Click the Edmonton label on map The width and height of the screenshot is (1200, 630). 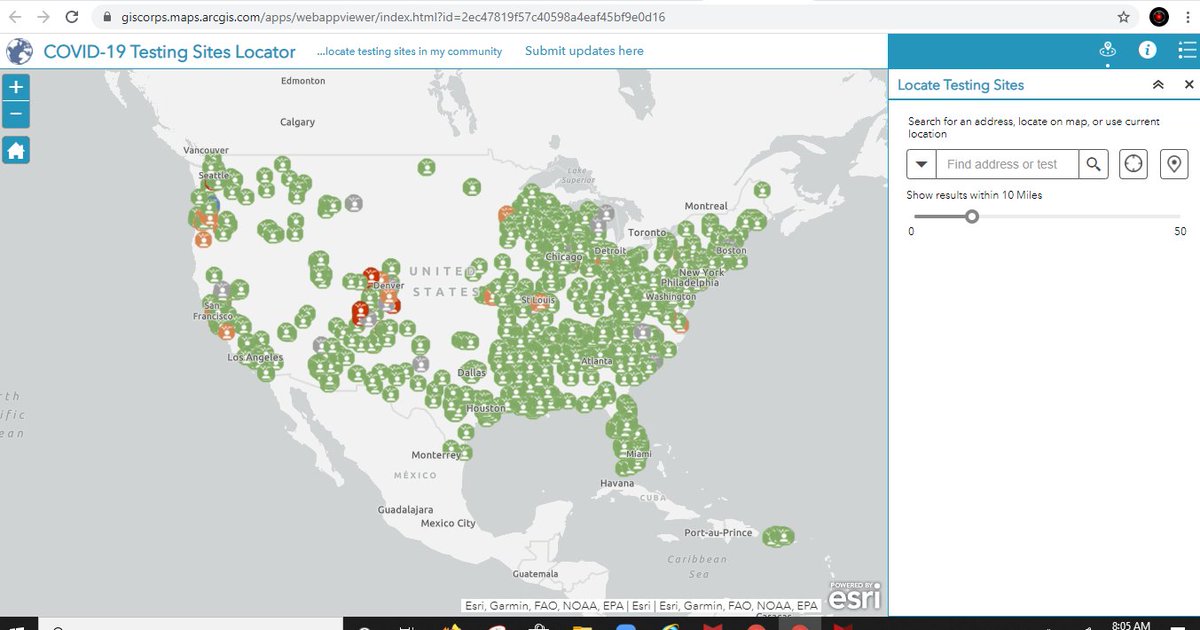304,80
